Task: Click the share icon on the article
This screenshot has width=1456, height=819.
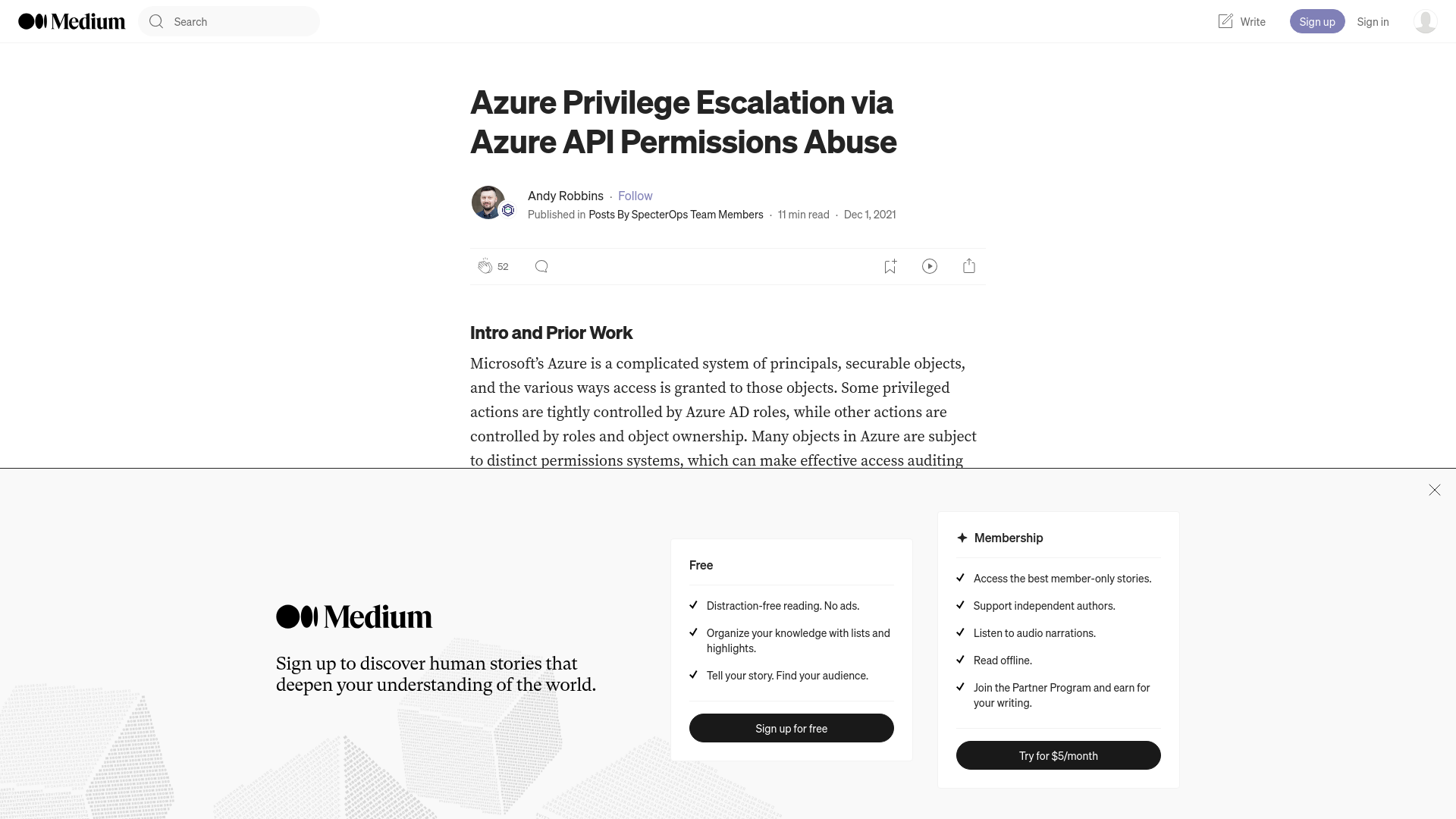Action: [969, 266]
